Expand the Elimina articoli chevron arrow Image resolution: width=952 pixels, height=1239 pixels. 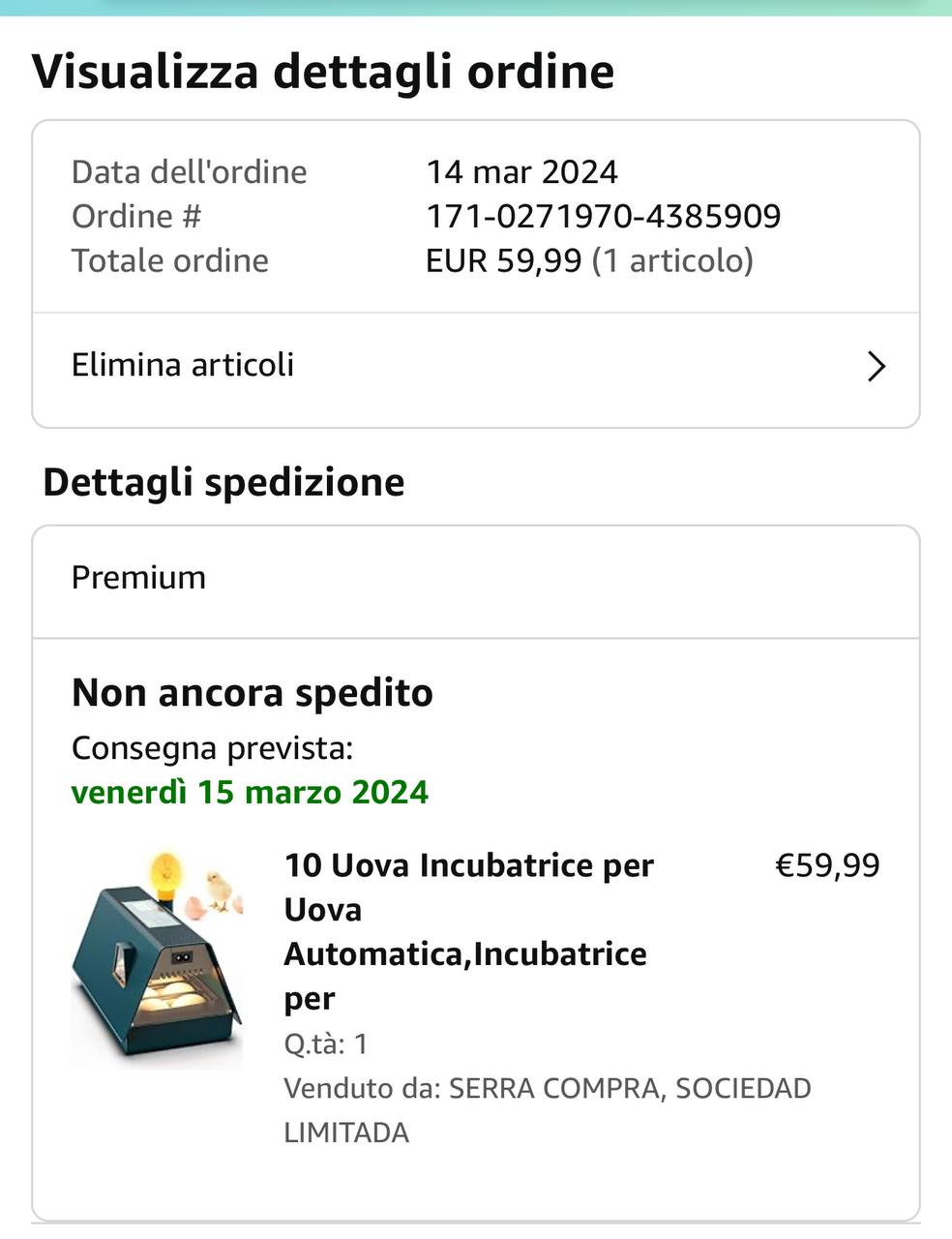click(877, 366)
